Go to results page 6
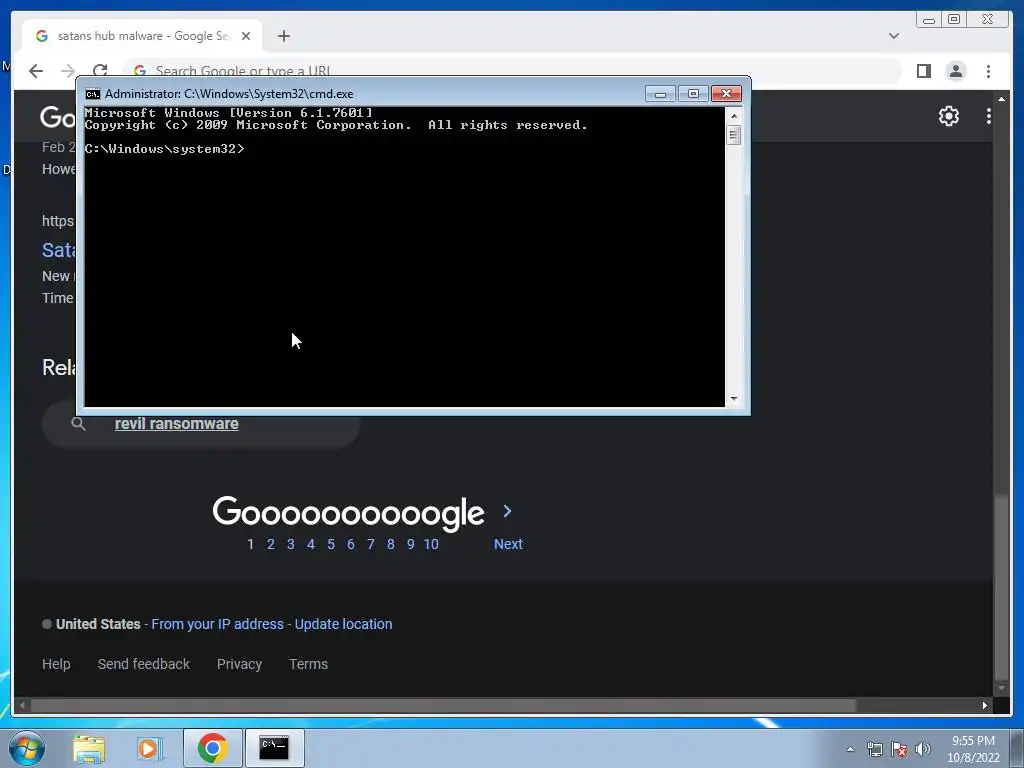Image resolution: width=1024 pixels, height=768 pixels. (x=351, y=544)
